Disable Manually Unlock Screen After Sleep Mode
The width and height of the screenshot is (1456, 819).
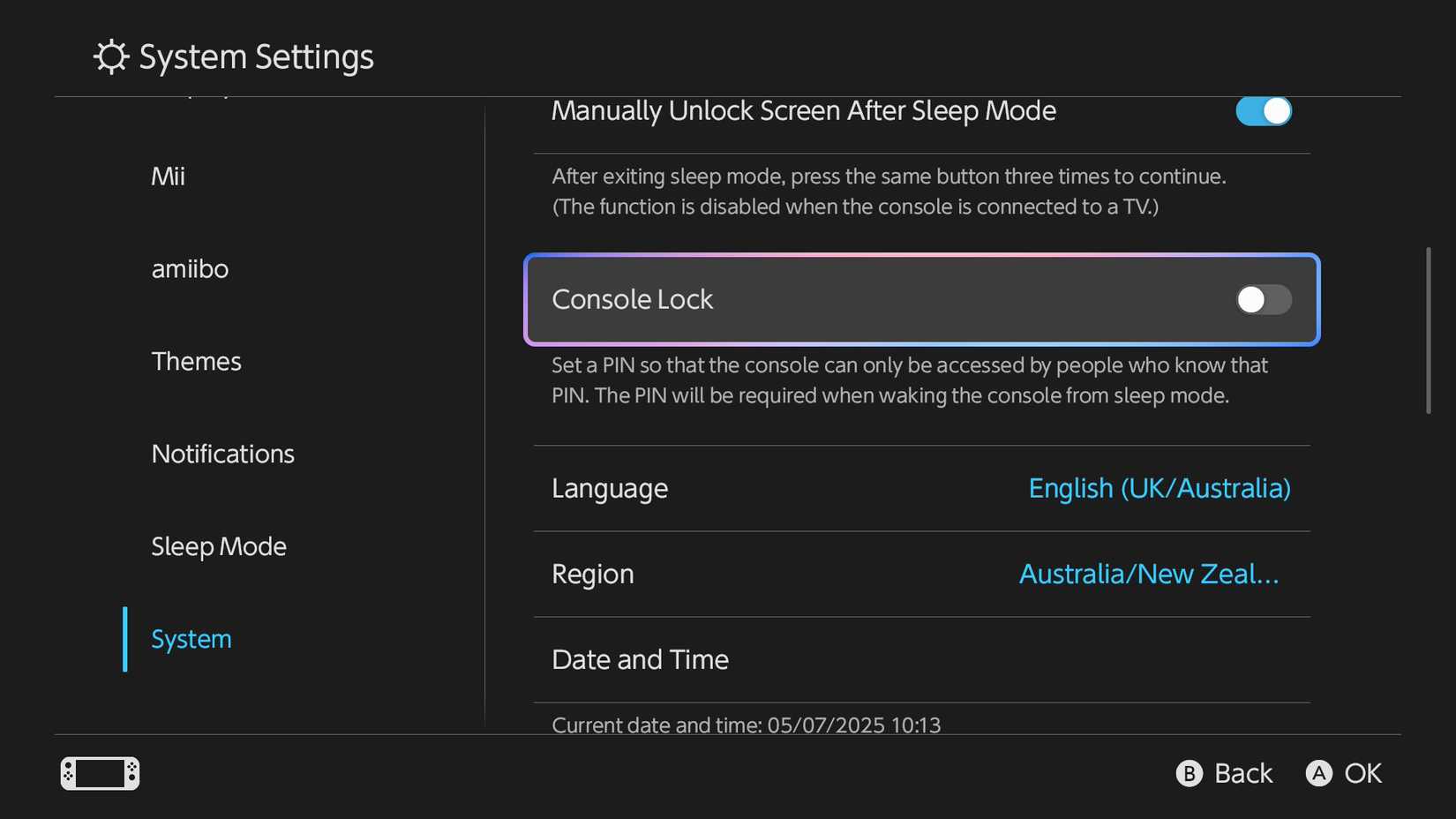click(1263, 111)
